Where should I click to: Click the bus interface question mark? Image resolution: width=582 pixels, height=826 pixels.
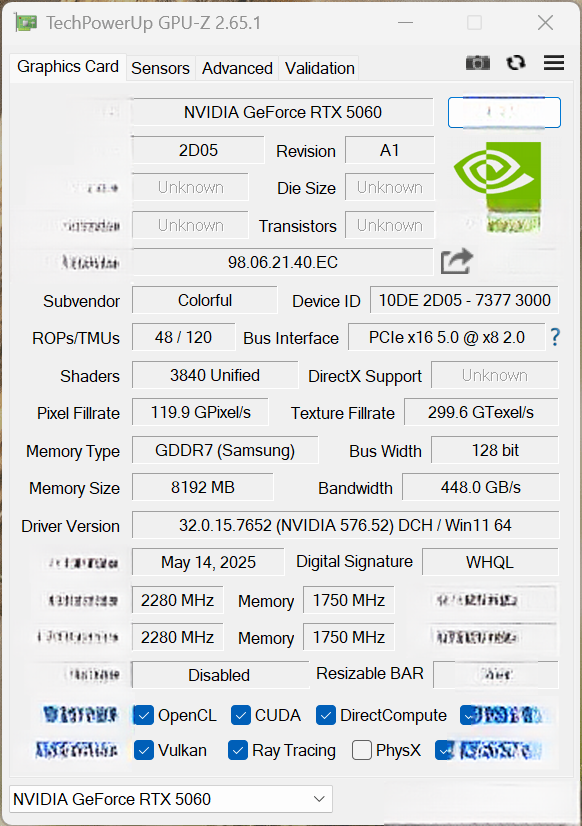pyautogui.click(x=555, y=337)
